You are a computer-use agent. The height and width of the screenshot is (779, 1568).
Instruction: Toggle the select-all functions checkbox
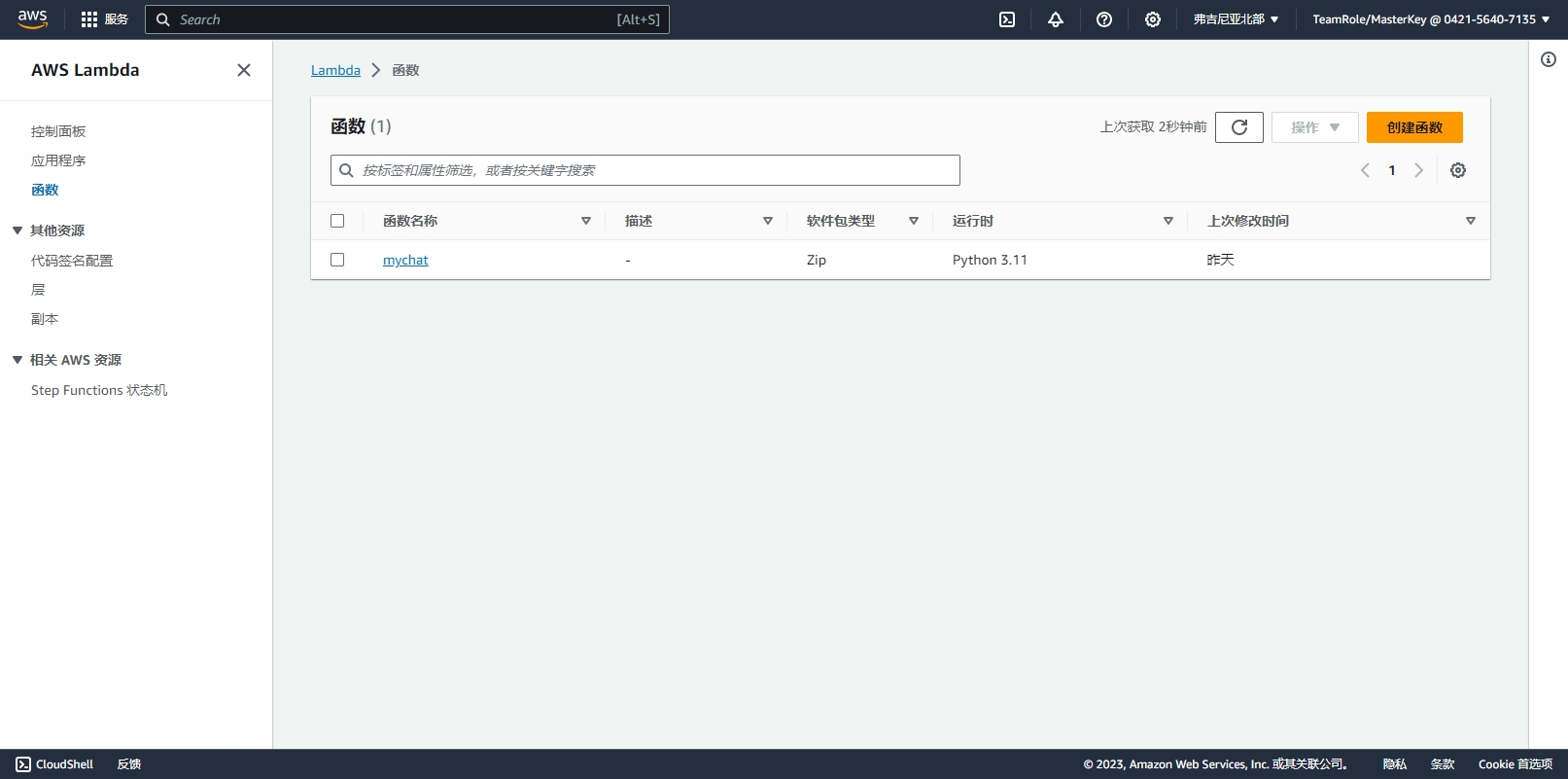click(x=337, y=221)
